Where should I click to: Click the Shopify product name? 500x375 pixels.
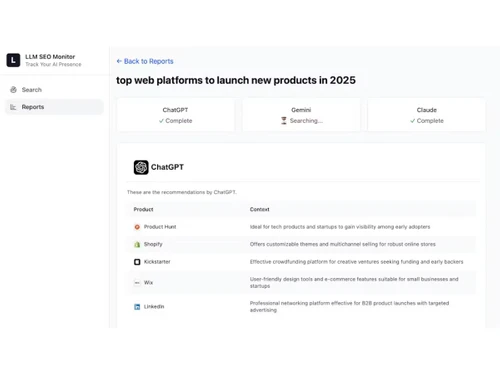pyautogui.click(x=153, y=244)
